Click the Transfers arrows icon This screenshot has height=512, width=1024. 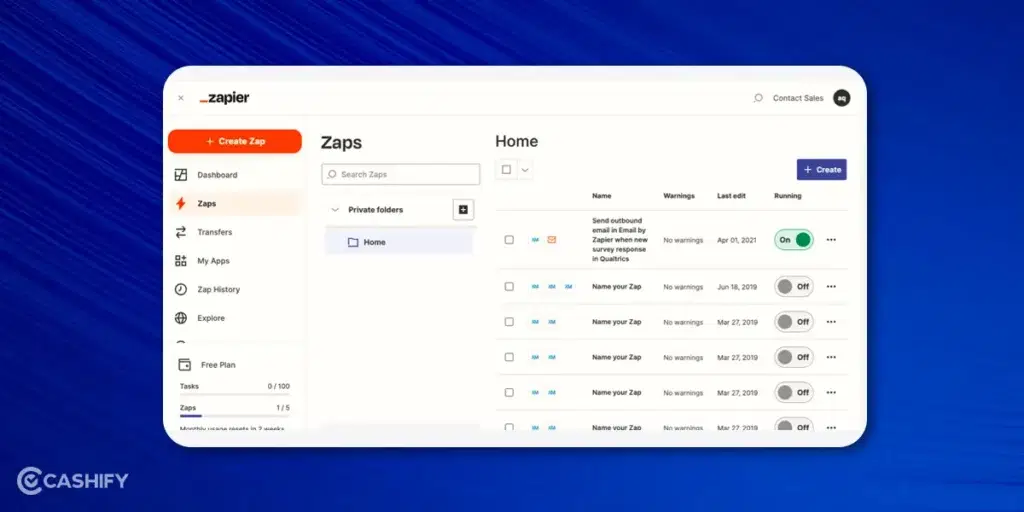coord(181,232)
